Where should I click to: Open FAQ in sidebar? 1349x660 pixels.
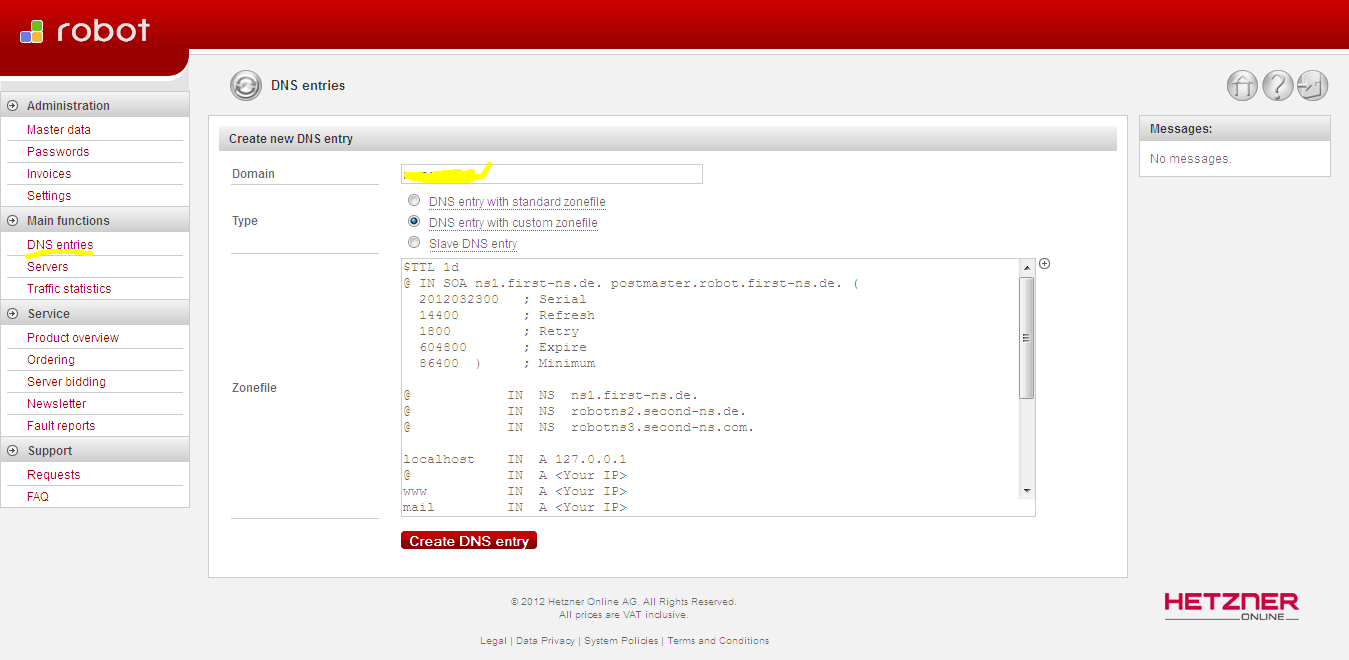(x=38, y=497)
